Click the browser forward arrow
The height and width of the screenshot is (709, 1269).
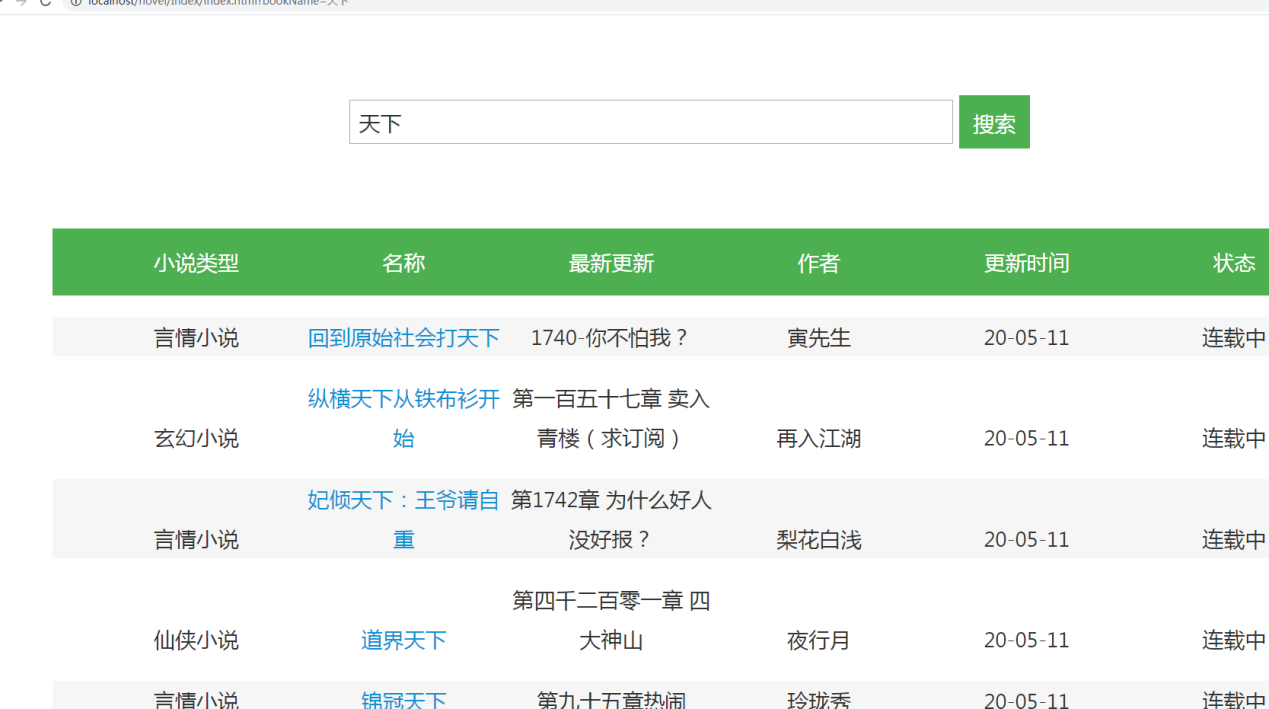21,3
